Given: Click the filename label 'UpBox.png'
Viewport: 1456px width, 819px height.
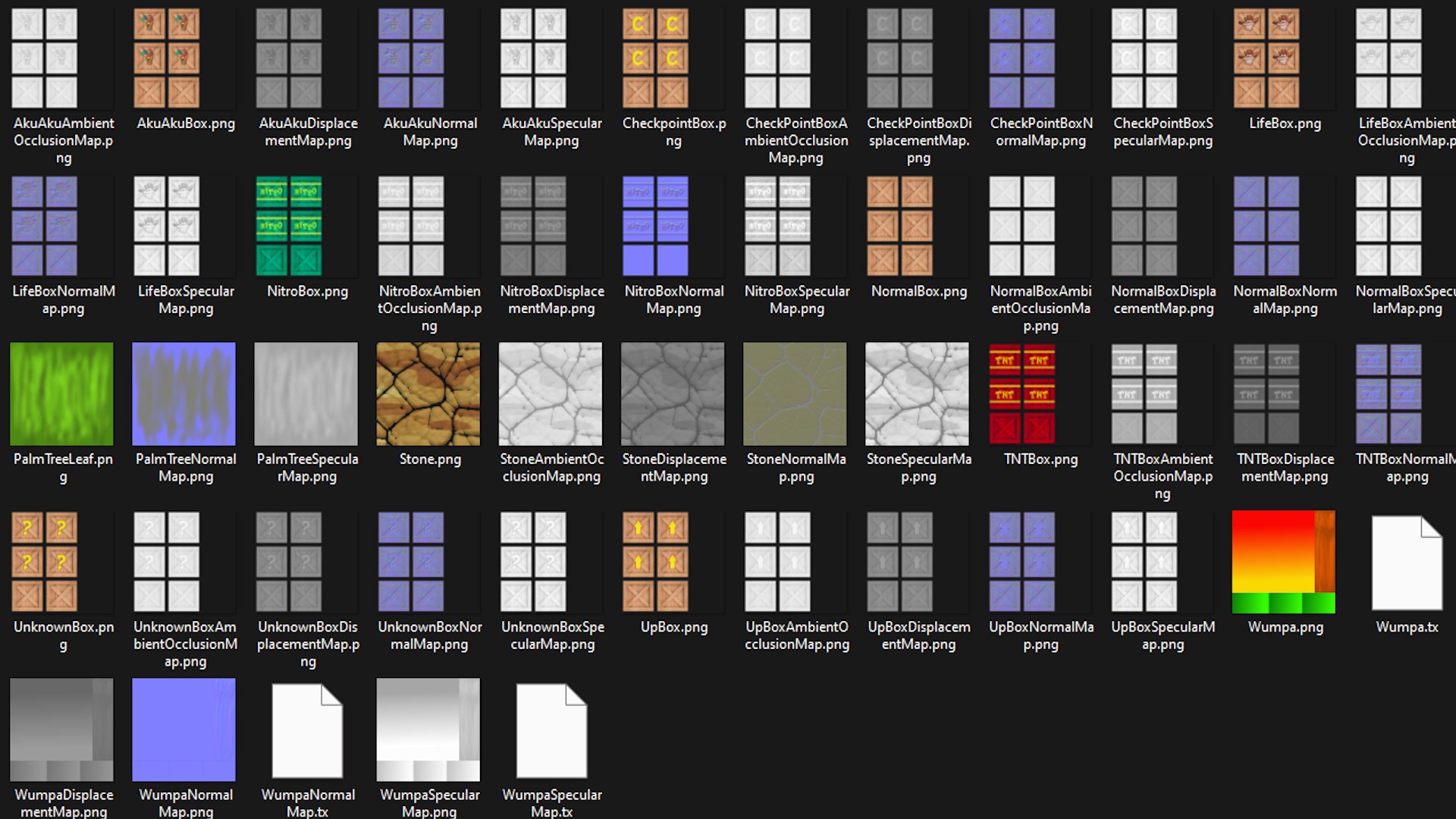Looking at the screenshot, I should click(674, 627).
